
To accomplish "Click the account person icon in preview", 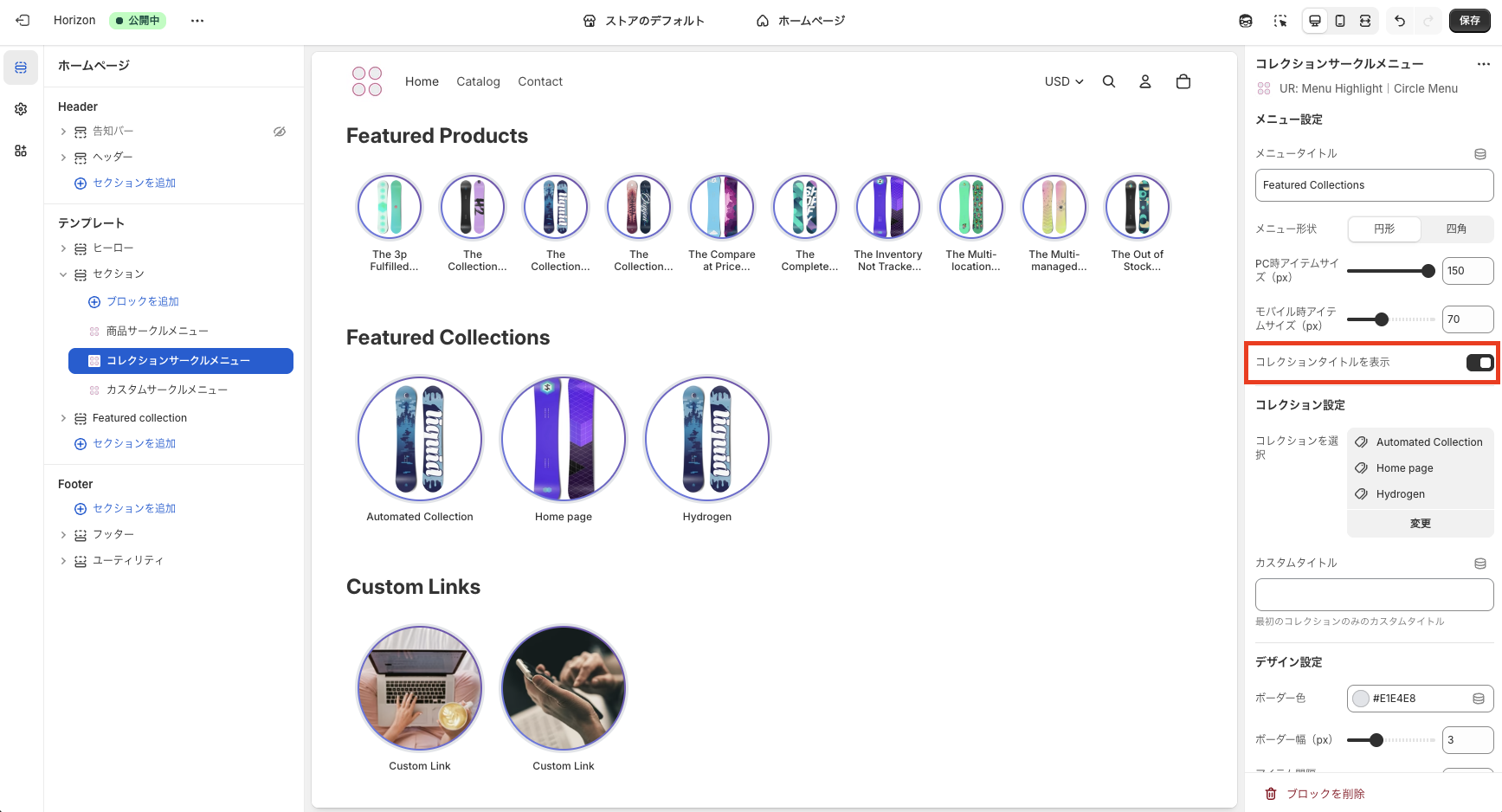I will coord(1144,81).
